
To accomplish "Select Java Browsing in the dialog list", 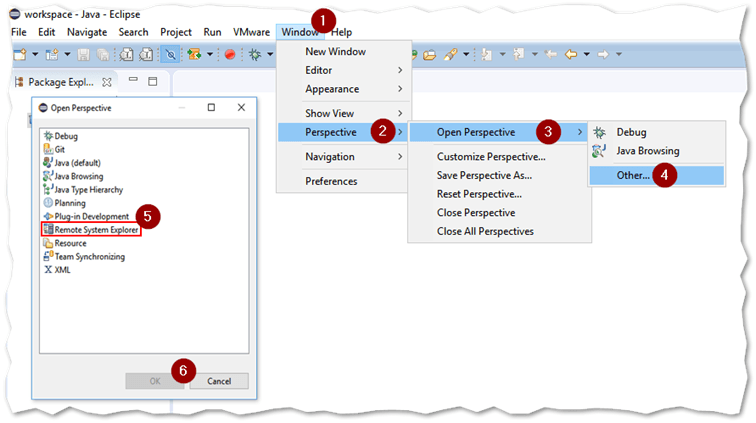I will pyautogui.click(x=73, y=177).
